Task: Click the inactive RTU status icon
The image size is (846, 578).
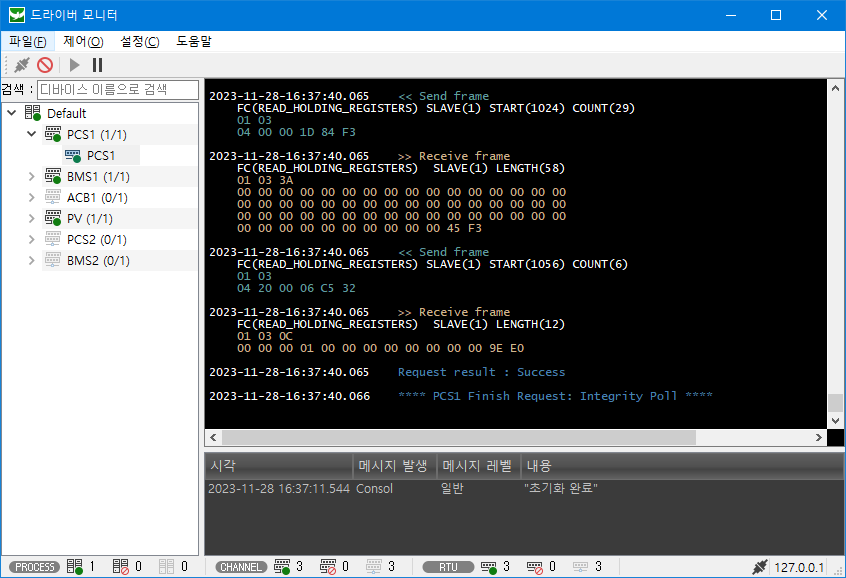Action: coord(581,567)
